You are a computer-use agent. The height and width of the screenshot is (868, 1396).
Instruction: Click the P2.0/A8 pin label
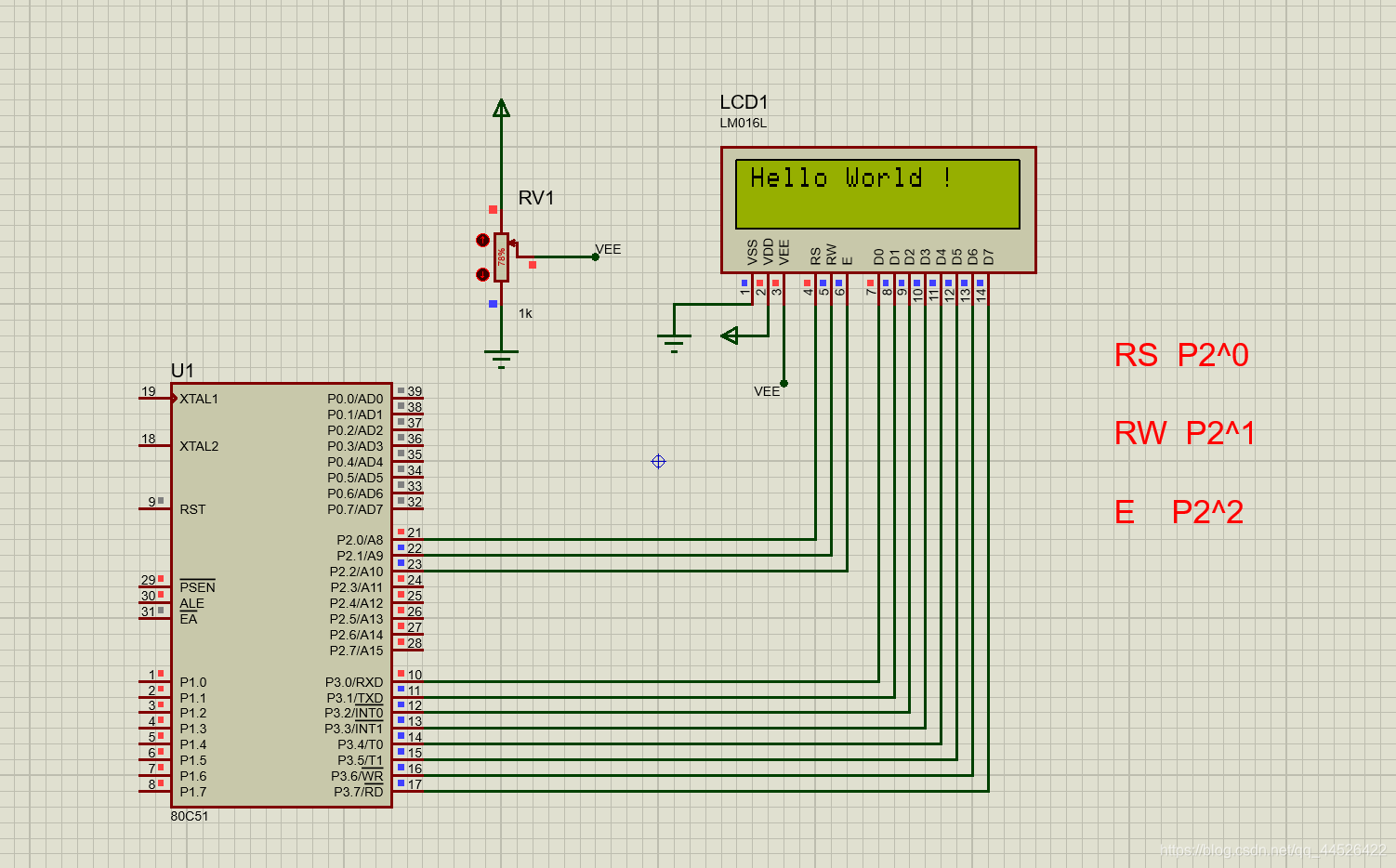click(360, 540)
